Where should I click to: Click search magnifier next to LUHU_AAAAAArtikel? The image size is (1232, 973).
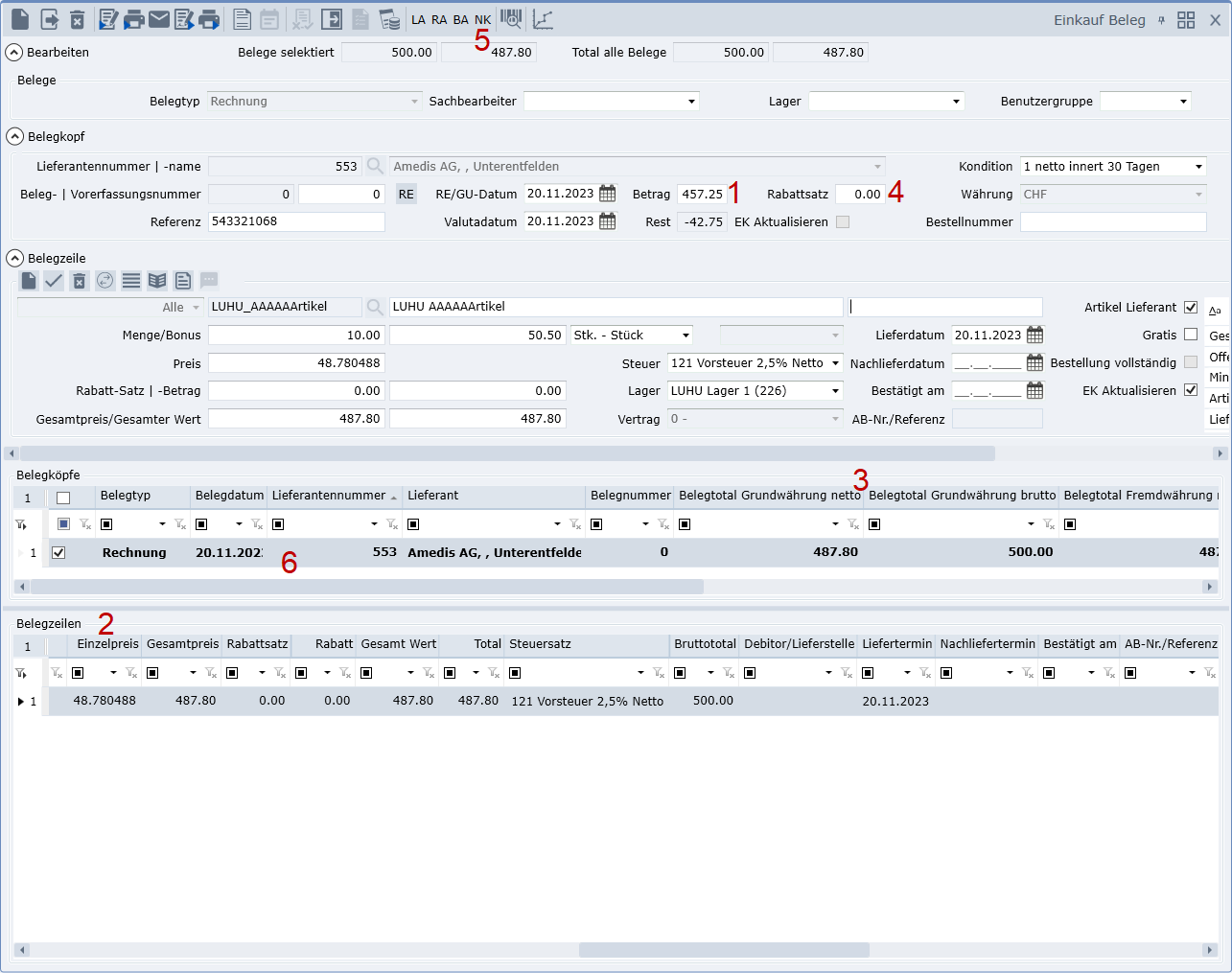[375, 307]
